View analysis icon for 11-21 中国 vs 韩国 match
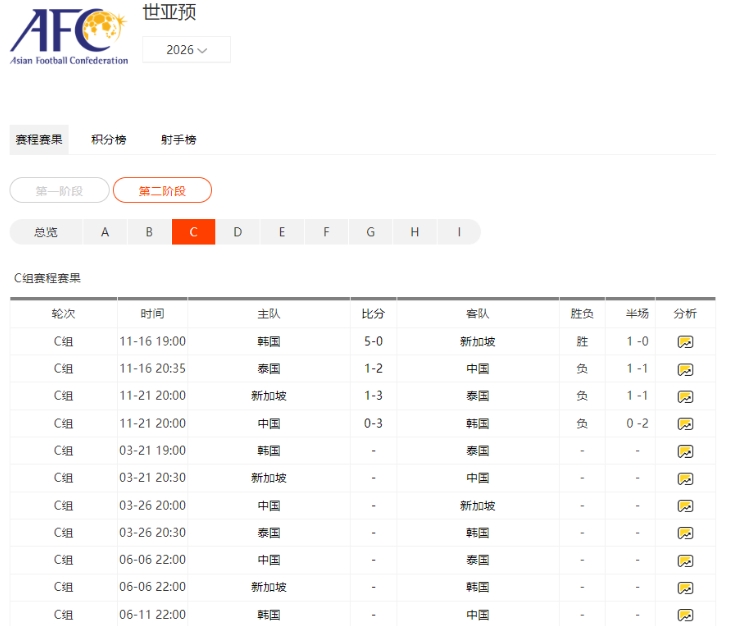Image resolution: width=735 pixels, height=626 pixels. click(685, 424)
